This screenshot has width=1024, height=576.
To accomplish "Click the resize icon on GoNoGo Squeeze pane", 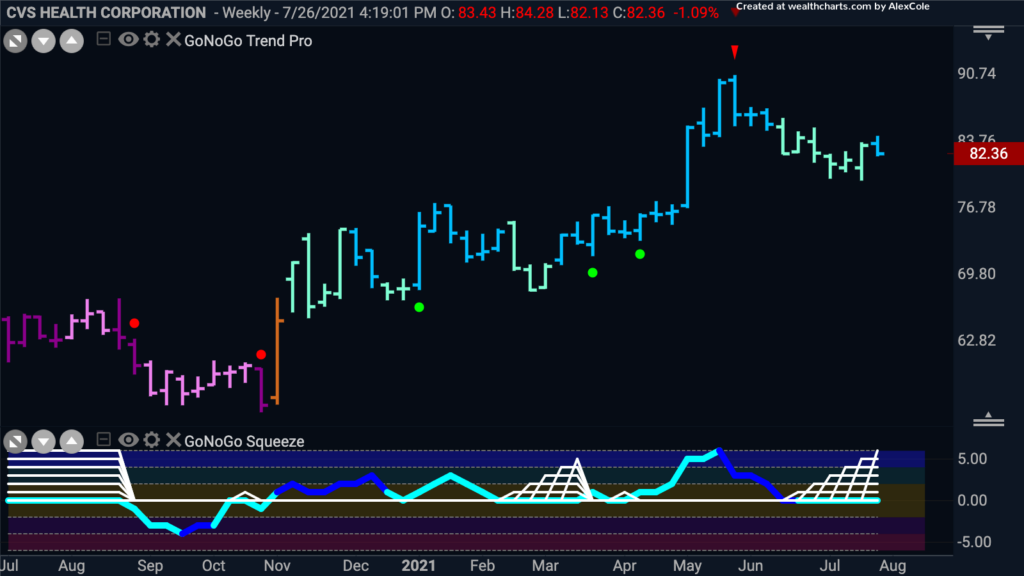I will 15,442.
